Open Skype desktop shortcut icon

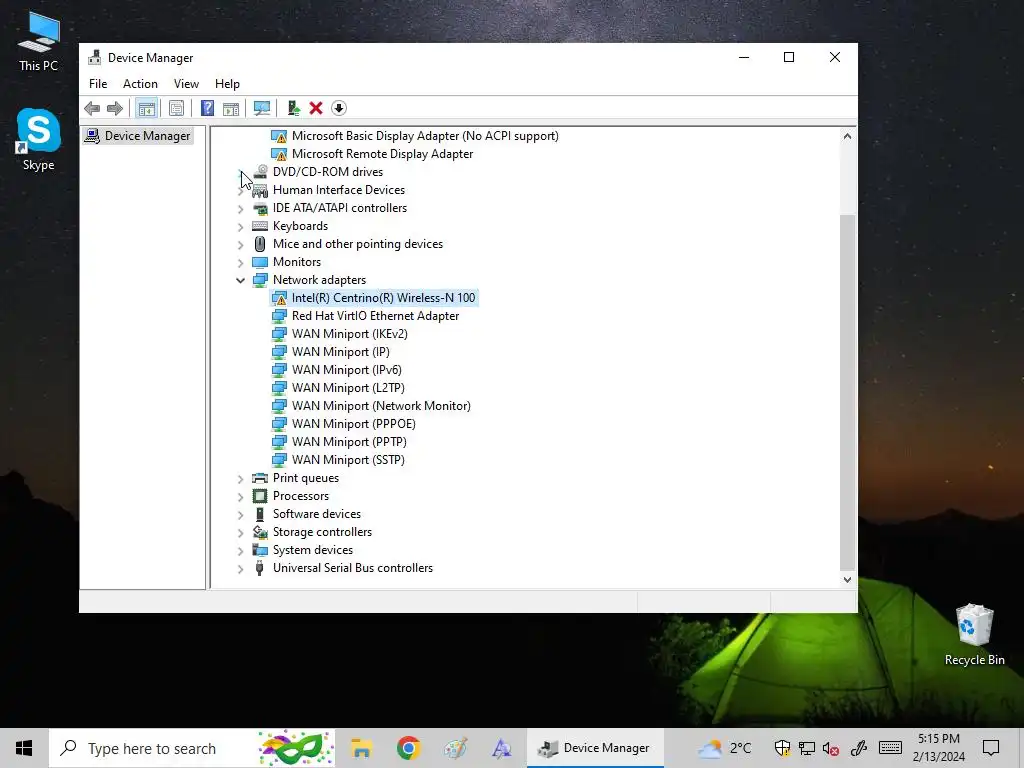(39, 130)
